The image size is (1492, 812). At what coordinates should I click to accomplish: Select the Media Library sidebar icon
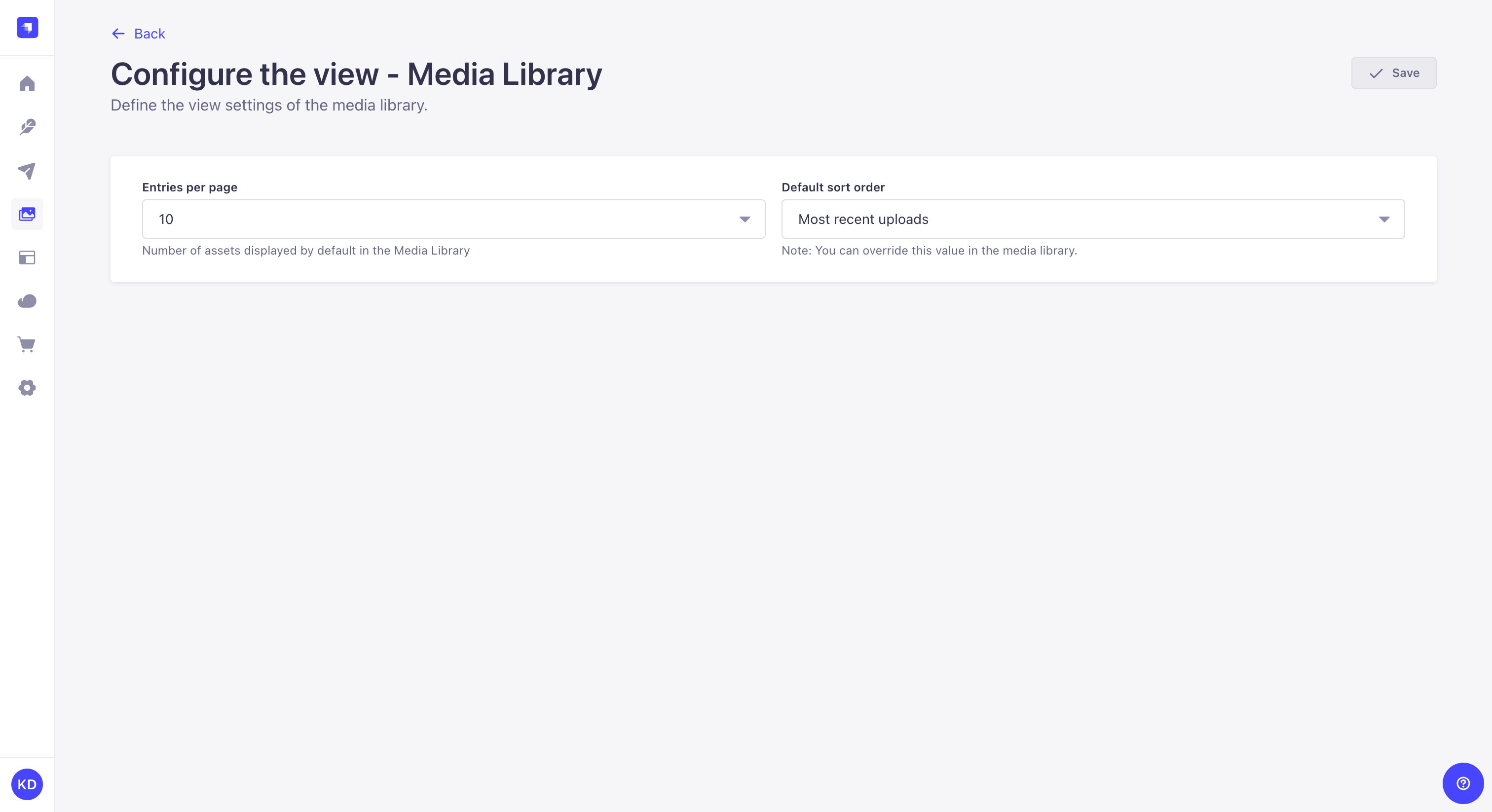point(27,214)
